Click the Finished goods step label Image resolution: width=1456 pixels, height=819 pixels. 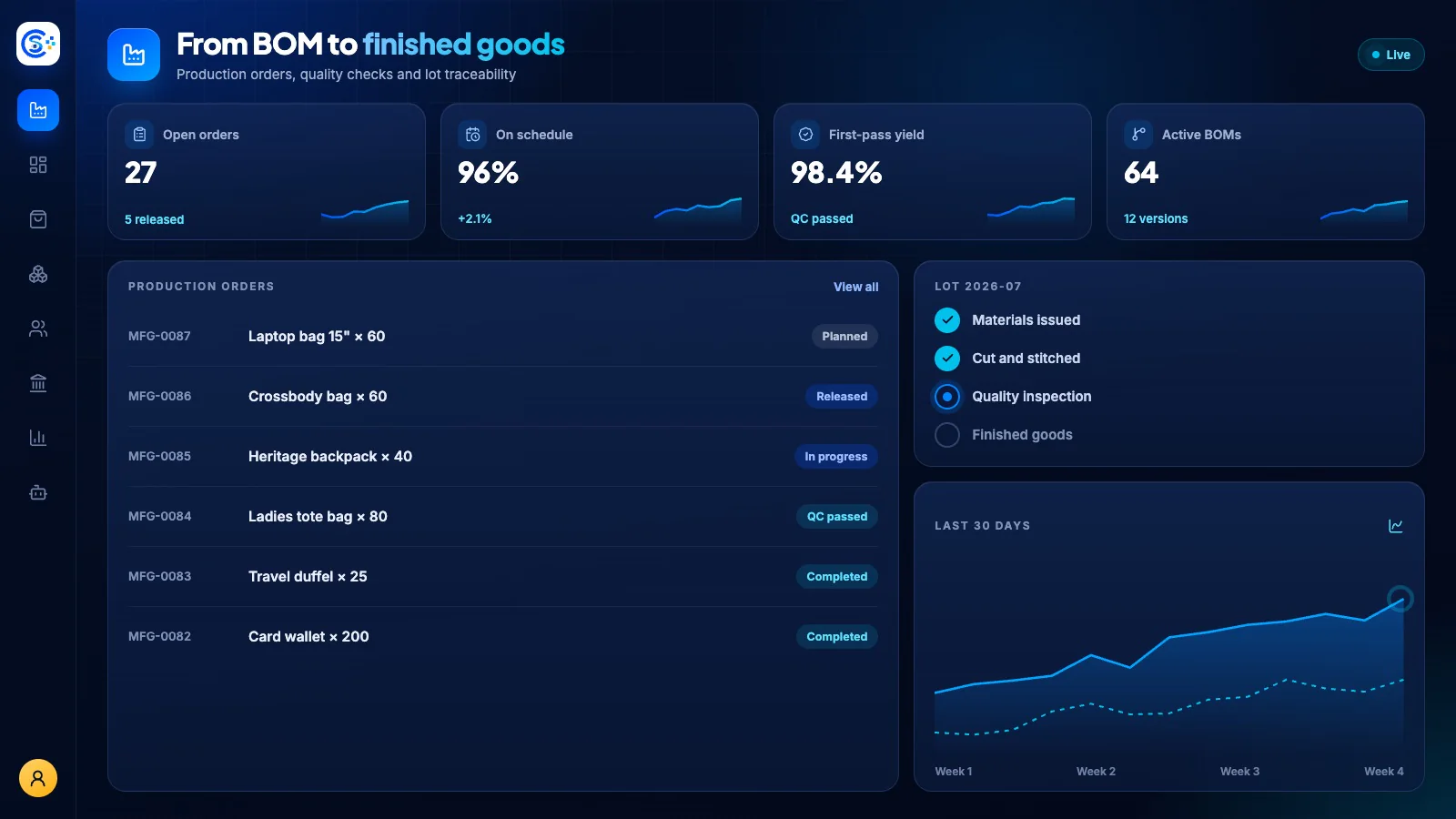(1022, 435)
